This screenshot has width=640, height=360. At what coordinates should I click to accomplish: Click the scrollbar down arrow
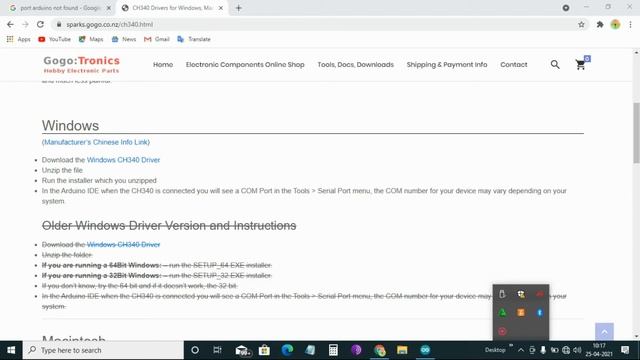(x=636, y=337)
